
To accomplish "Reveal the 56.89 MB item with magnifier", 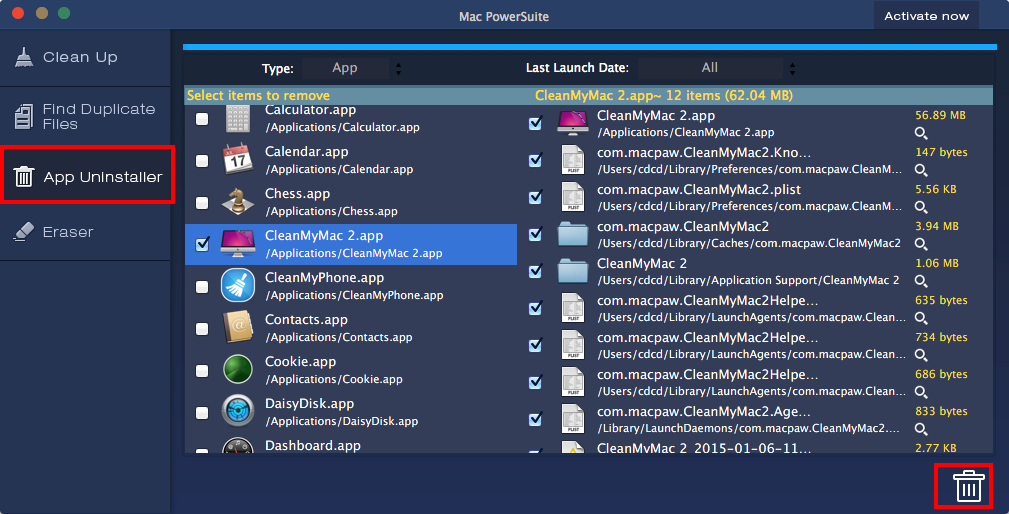I will pyautogui.click(x=921, y=133).
